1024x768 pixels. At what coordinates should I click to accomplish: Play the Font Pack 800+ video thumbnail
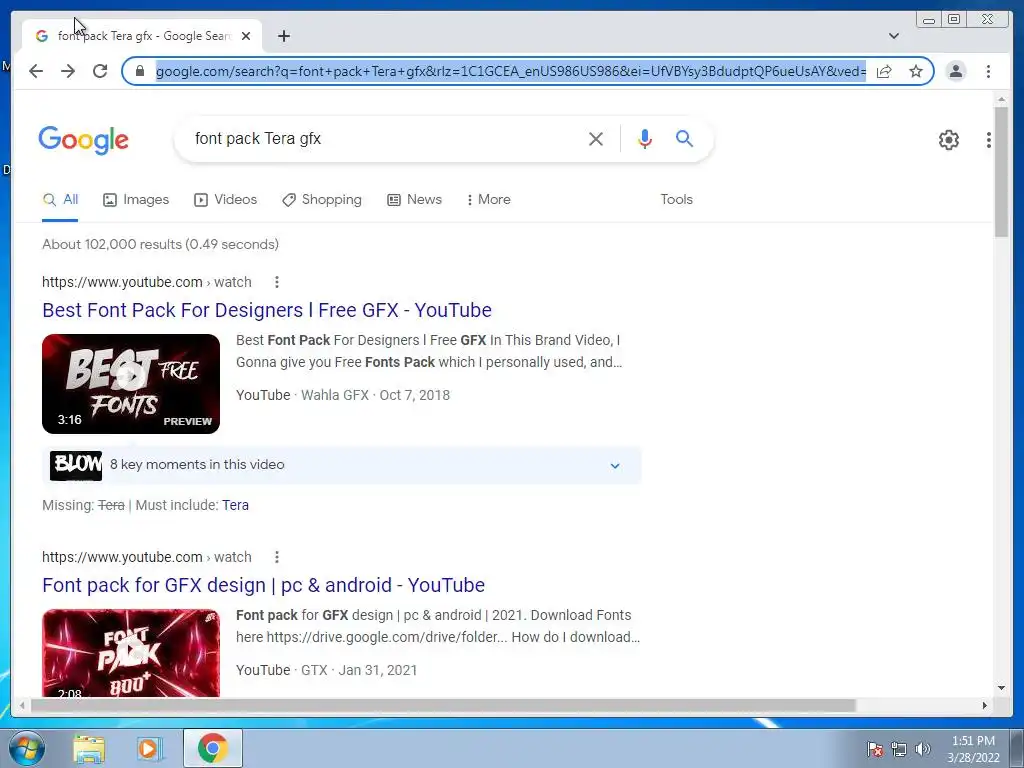click(131, 653)
